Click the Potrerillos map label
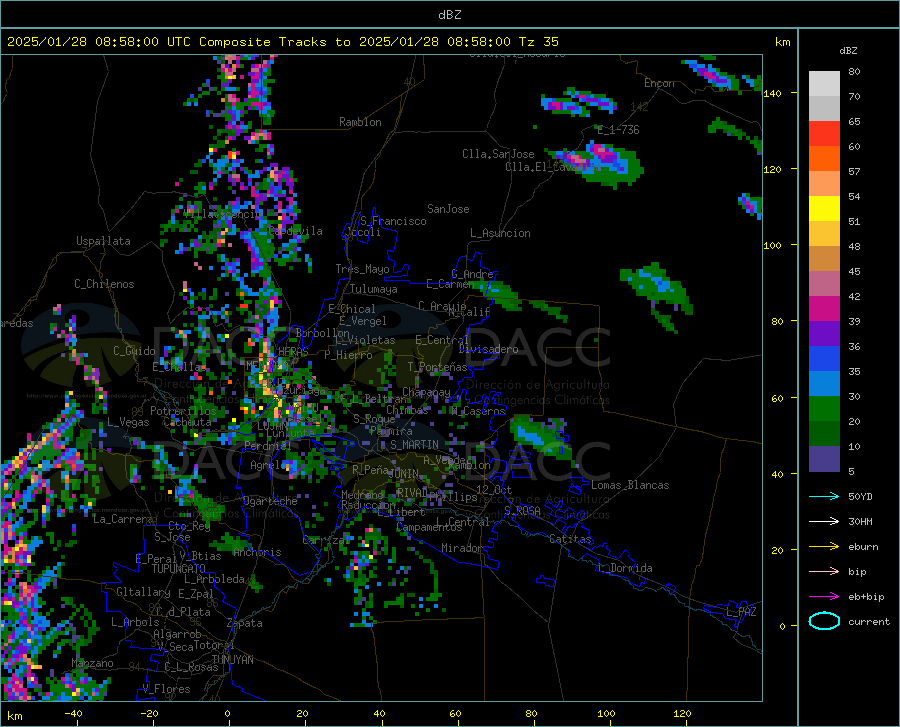The width and height of the screenshot is (900, 727). [x=183, y=411]
